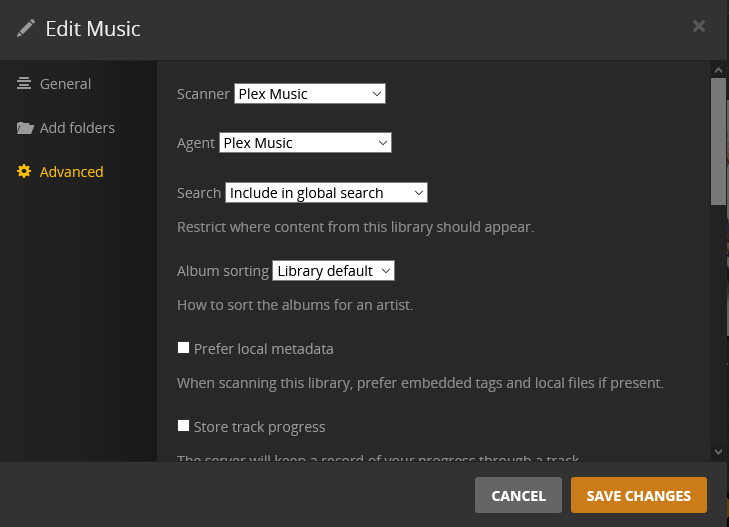Image resolution: width=729 pixels, height=527 pixels.
Task: Select the Advanced tab label
Action: pos(71,172)
